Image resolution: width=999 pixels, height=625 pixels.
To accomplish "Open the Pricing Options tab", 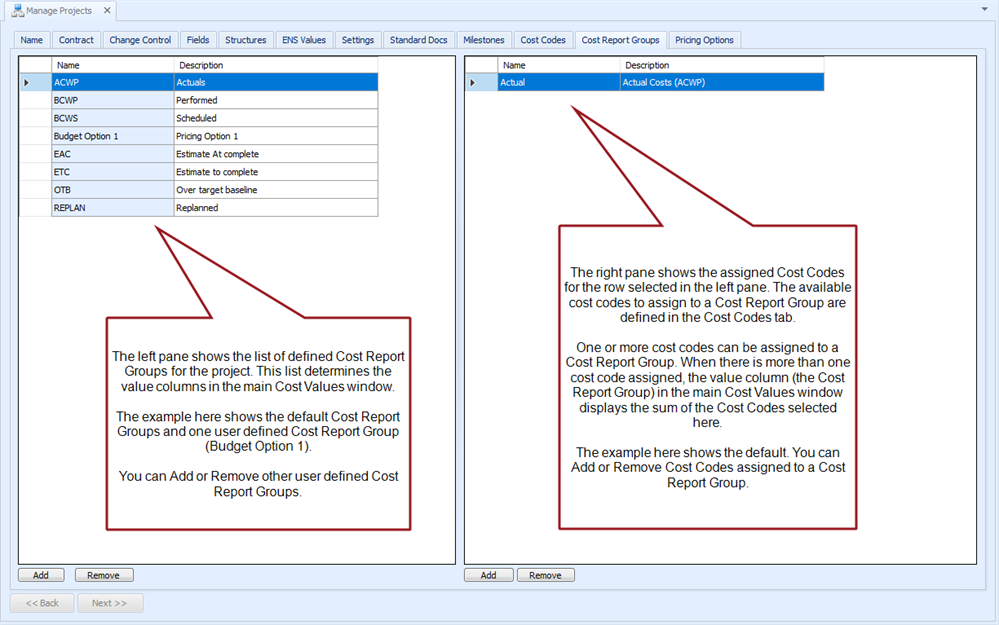I will pos(704,40).
